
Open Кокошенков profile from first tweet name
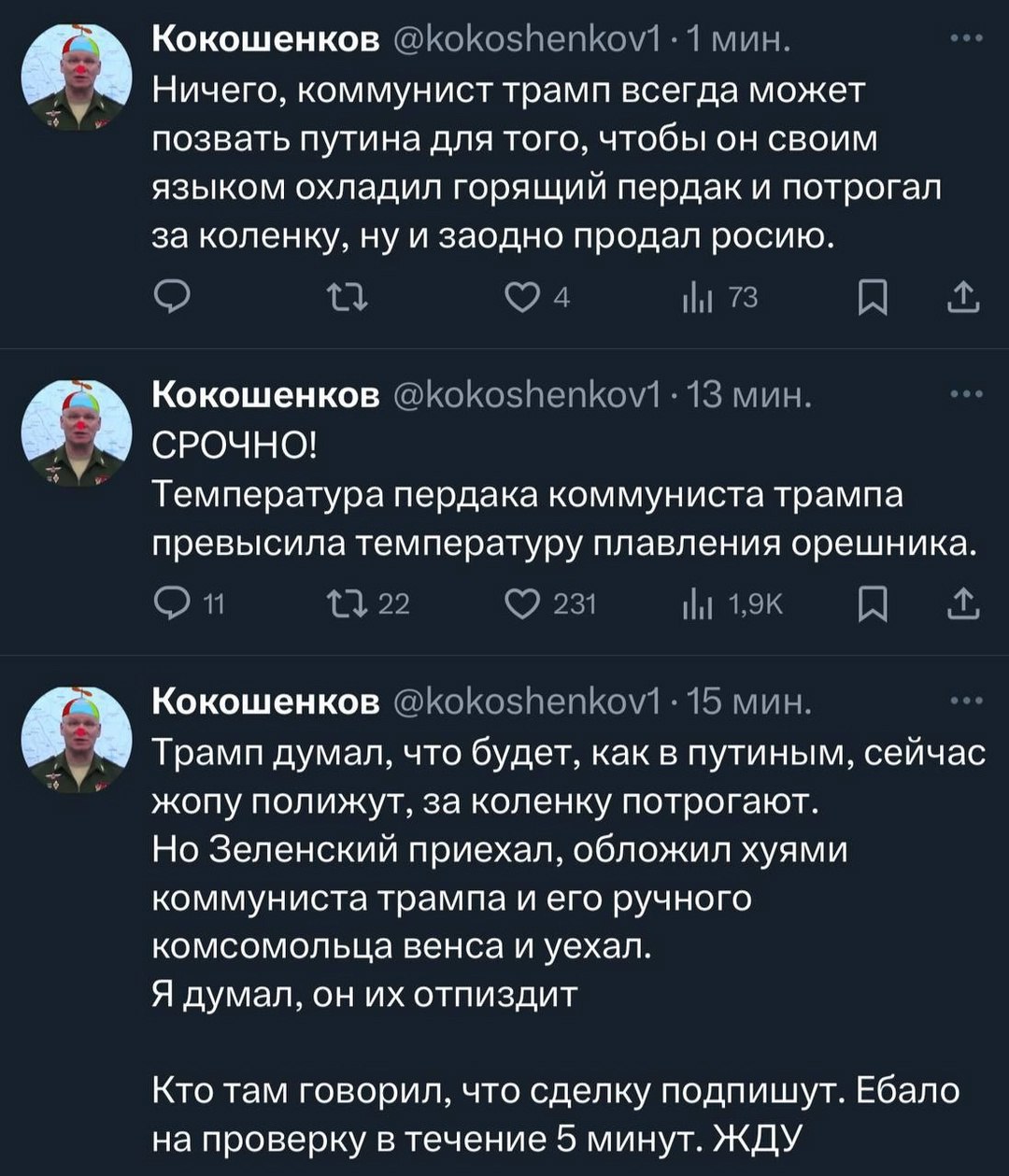click(265, 39)
